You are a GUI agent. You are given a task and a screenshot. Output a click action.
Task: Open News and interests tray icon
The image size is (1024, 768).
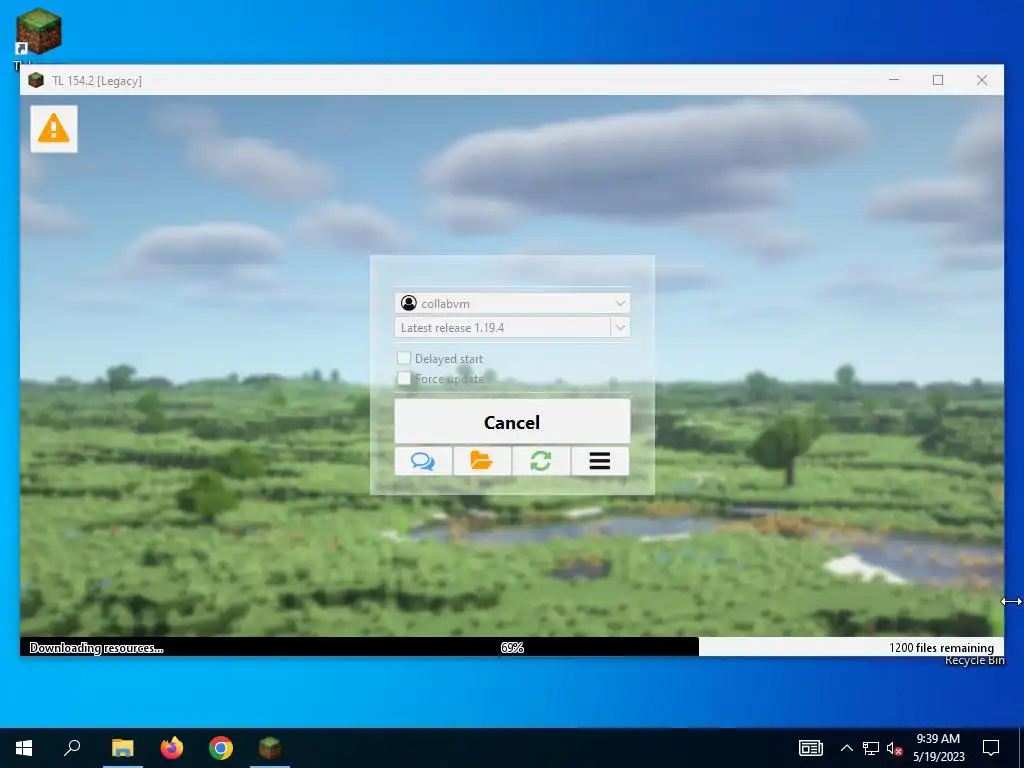point(810,748)
